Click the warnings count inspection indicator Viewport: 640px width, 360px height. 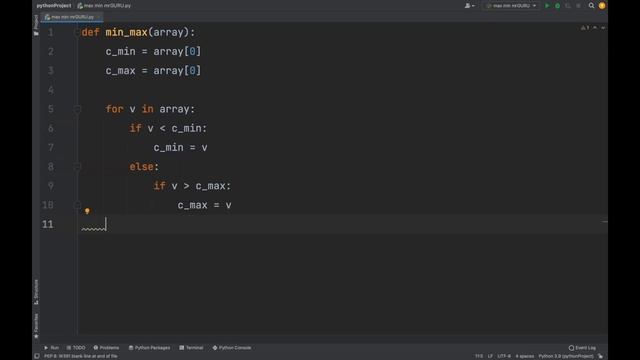click(585, 28)
